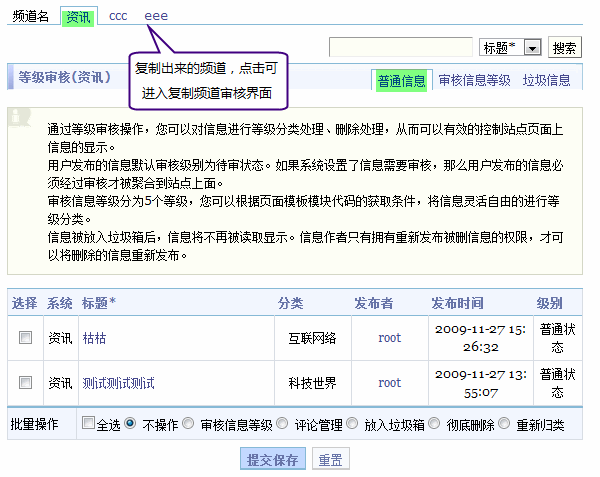Screen dimensions: 600x477
Task: Select the 不操作 radio option
Action: coord(131,424)
